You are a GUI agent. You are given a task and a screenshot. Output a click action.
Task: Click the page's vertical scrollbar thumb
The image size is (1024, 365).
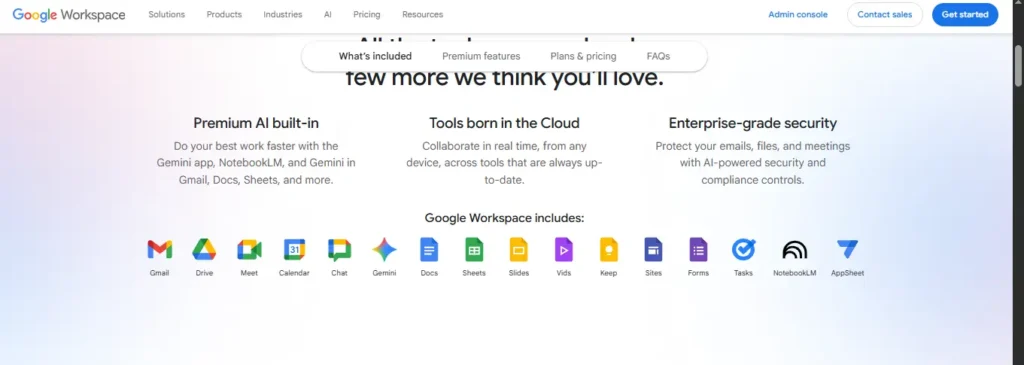(x=1018, y=65)
